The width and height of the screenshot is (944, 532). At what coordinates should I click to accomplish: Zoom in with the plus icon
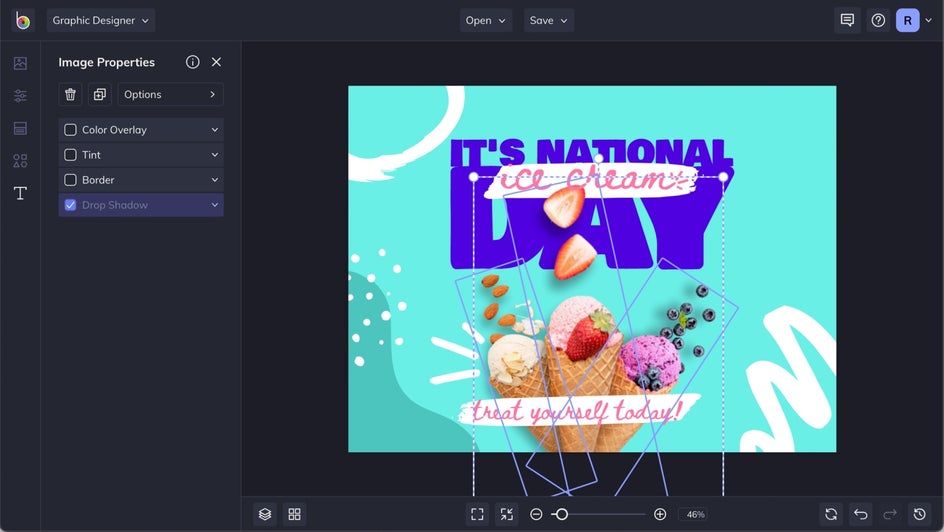(x=660, y=514)
